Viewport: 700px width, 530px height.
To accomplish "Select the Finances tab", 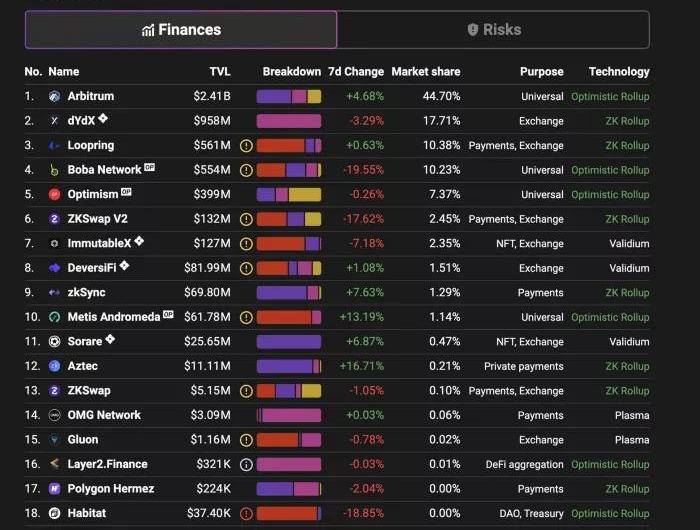I will (181, 30).
